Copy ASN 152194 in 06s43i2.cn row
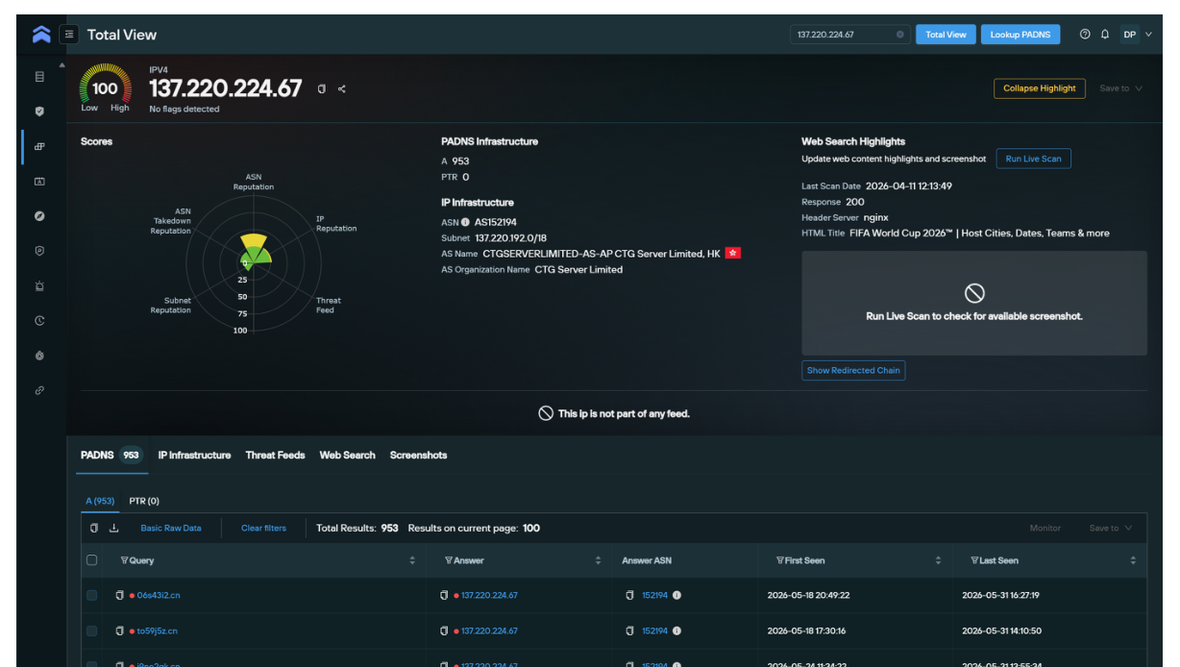 630,595
